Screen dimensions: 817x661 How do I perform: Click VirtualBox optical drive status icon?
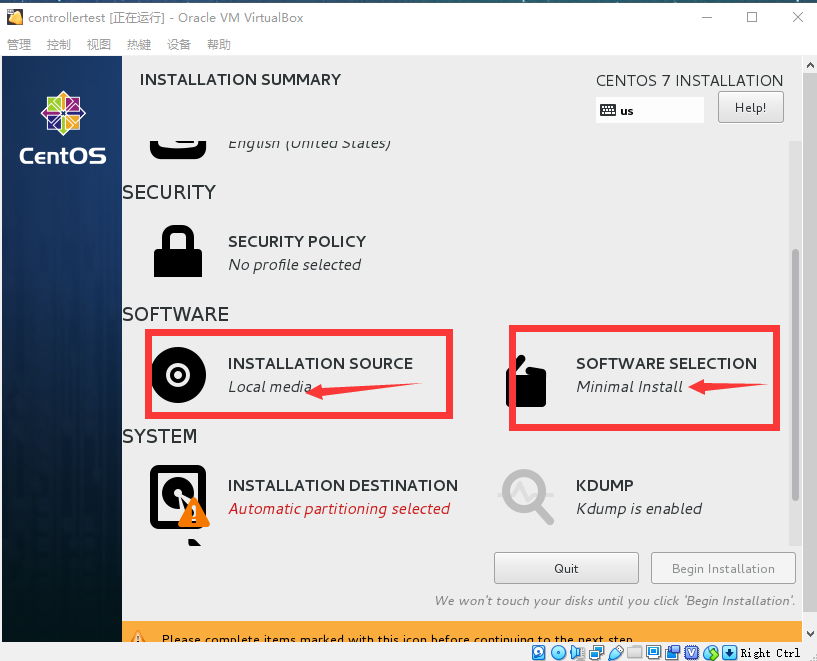[558, 652]
